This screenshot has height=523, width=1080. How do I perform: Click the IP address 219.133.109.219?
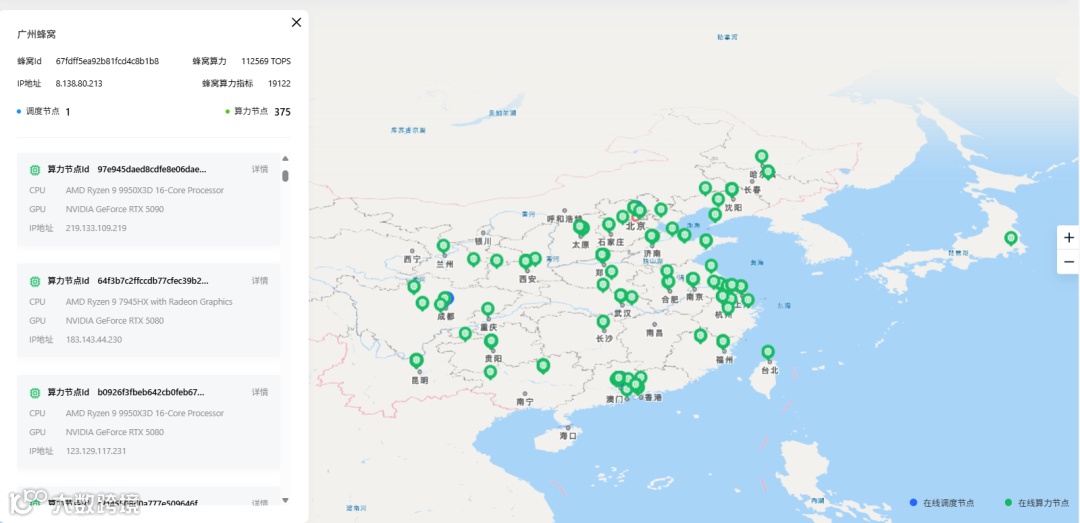[96, 227]
